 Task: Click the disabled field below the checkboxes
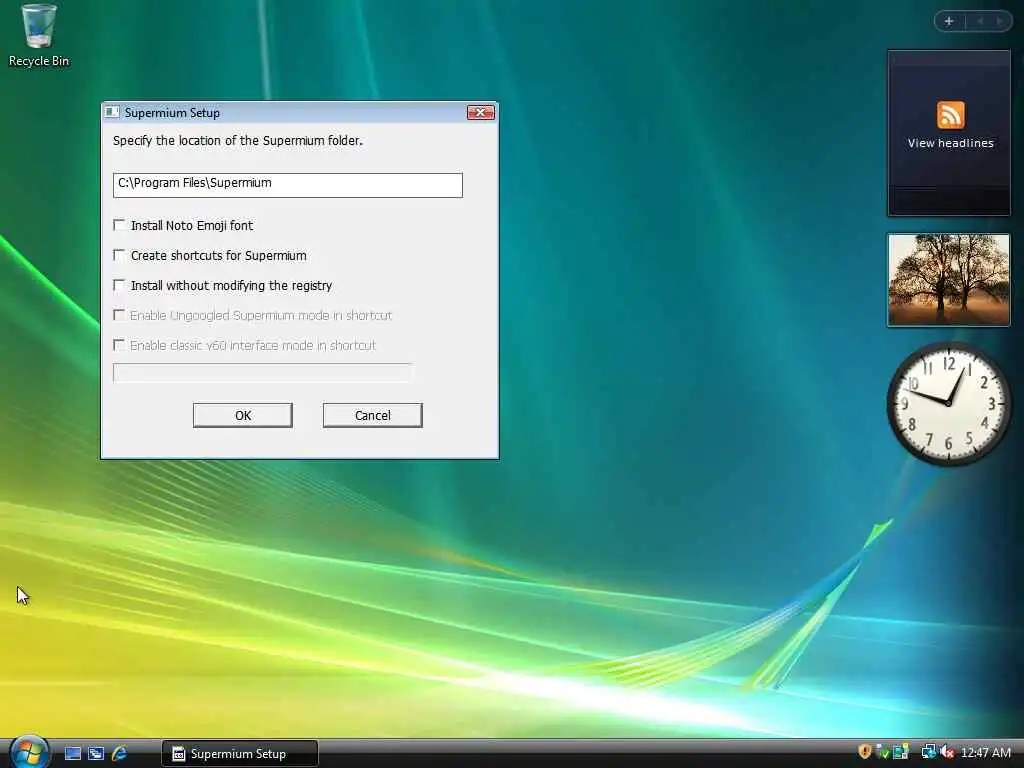263,373
